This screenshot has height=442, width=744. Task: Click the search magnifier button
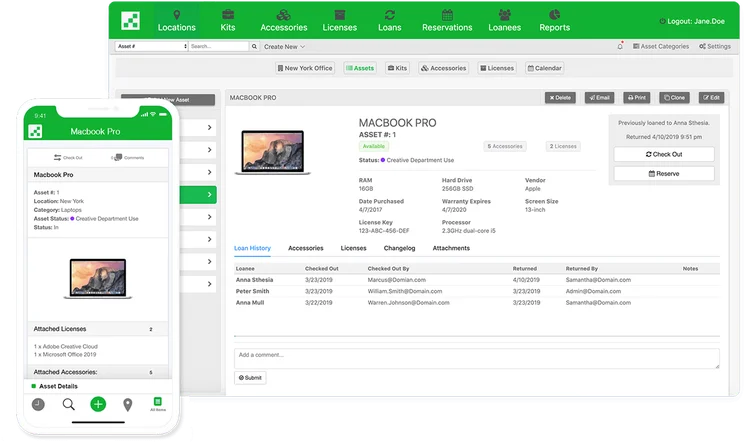(254, 46)
